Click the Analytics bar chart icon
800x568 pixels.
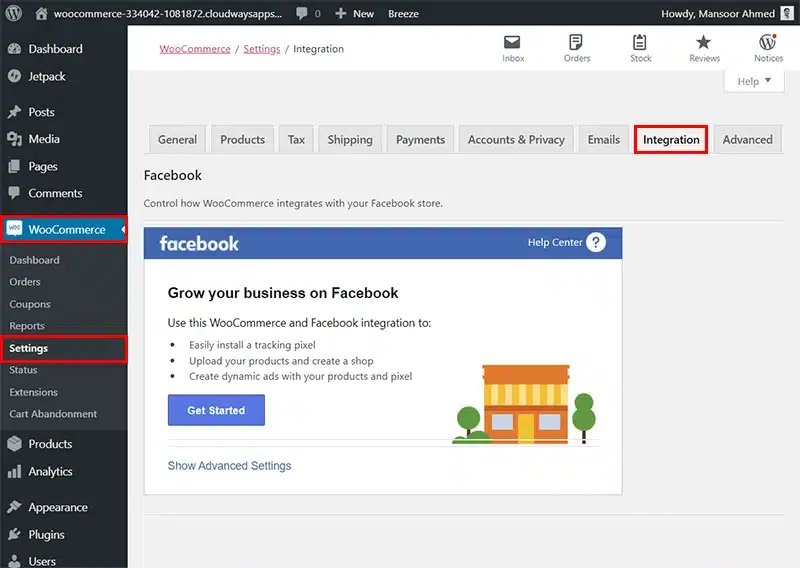pos(15,471)
